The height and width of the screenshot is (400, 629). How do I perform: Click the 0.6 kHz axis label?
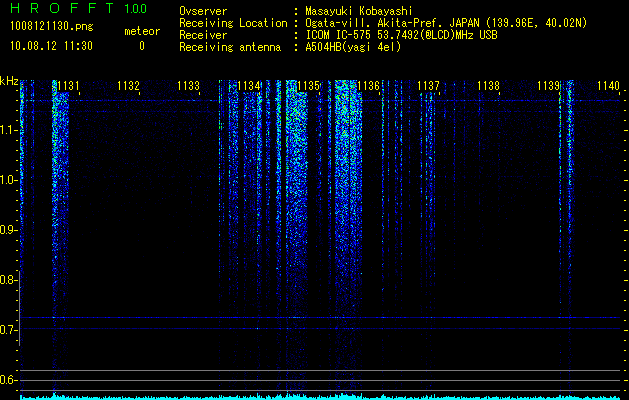[7, 380]
